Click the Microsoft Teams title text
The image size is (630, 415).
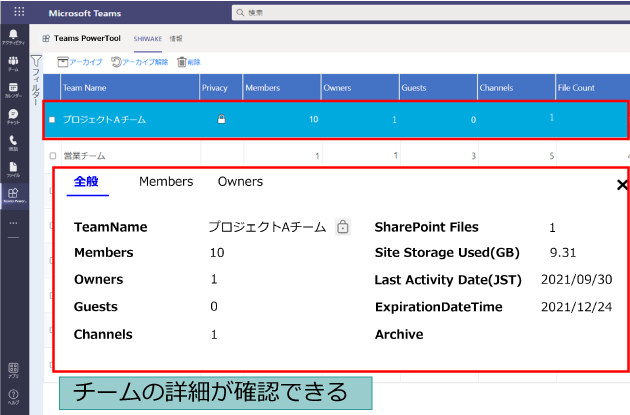85,13
